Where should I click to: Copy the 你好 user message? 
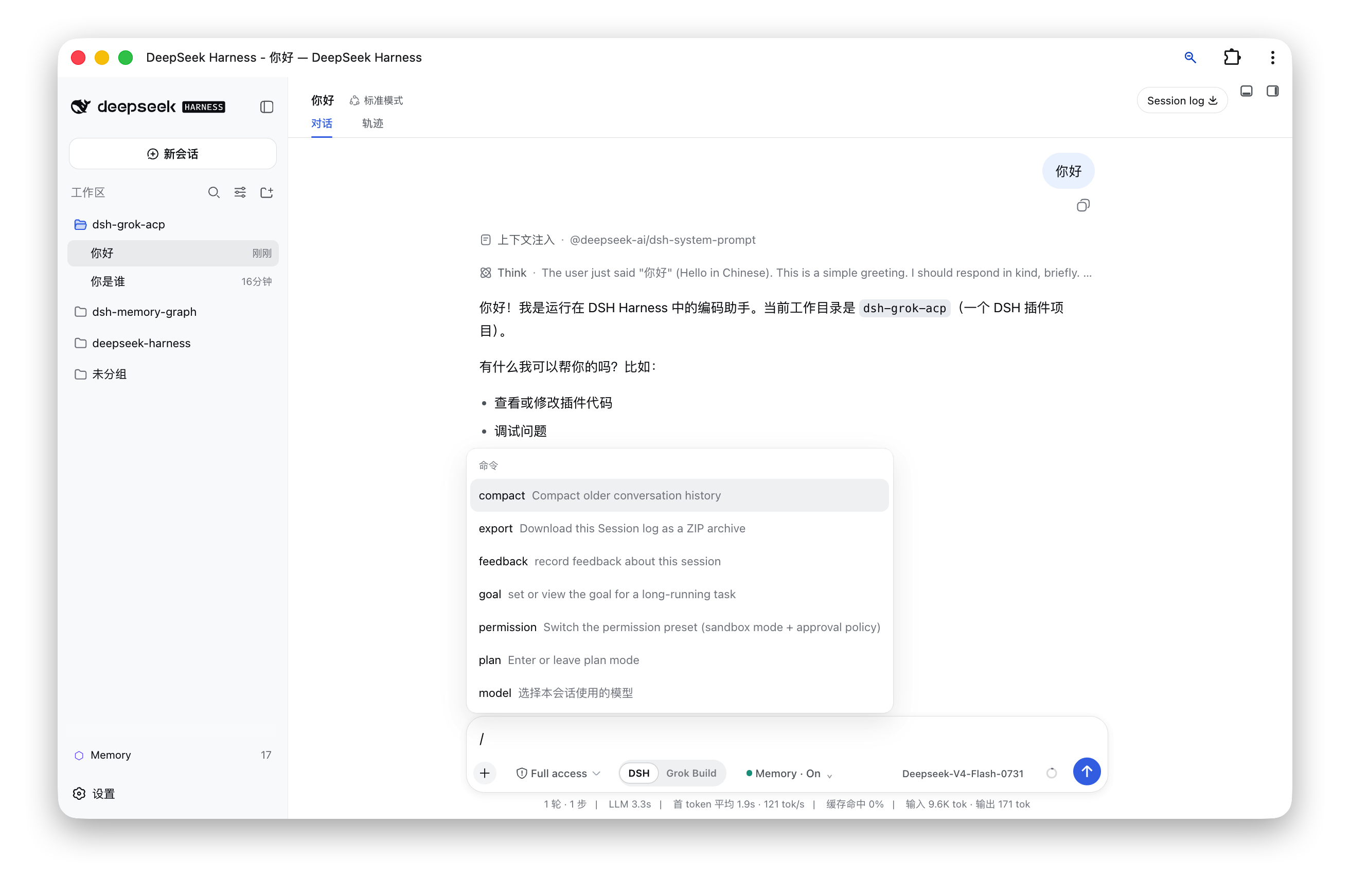coord(1082,205)
